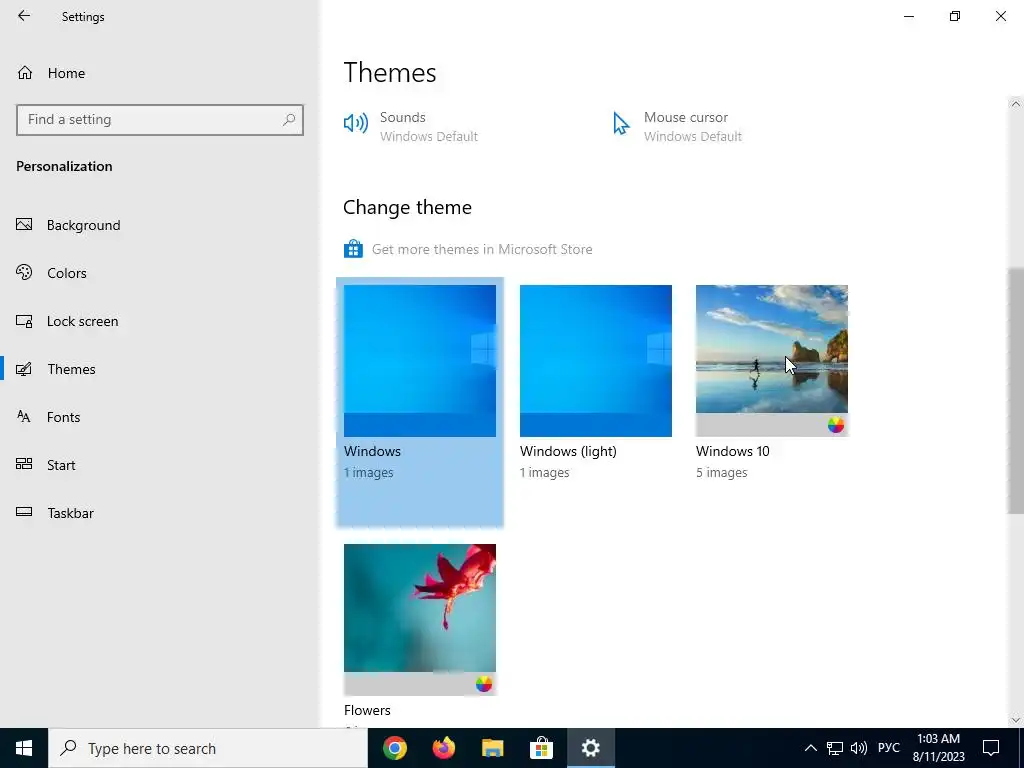Click the scrollbar down arrow
1024x768 pixels.
coord(1016,720)
